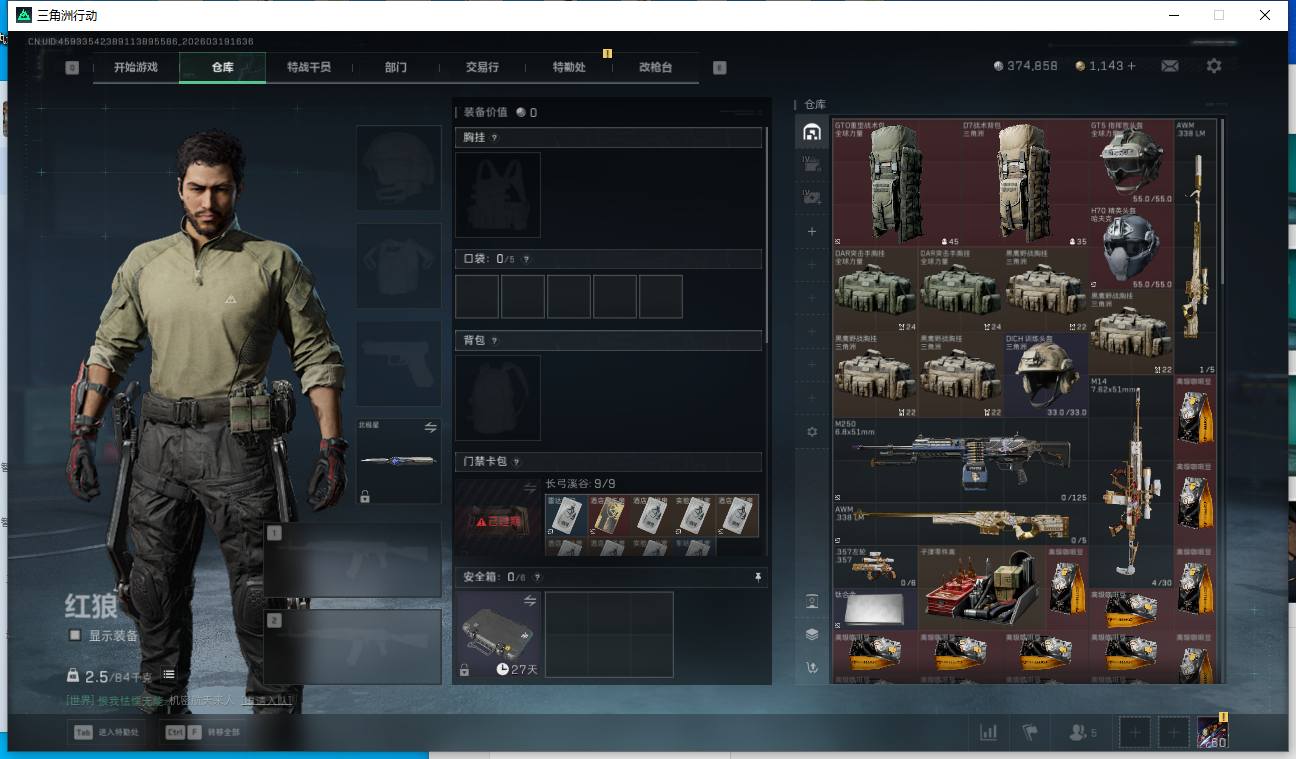Enable the 显示装备 checkbox
The image size is (1296, 759).
[x=74, y=635]
